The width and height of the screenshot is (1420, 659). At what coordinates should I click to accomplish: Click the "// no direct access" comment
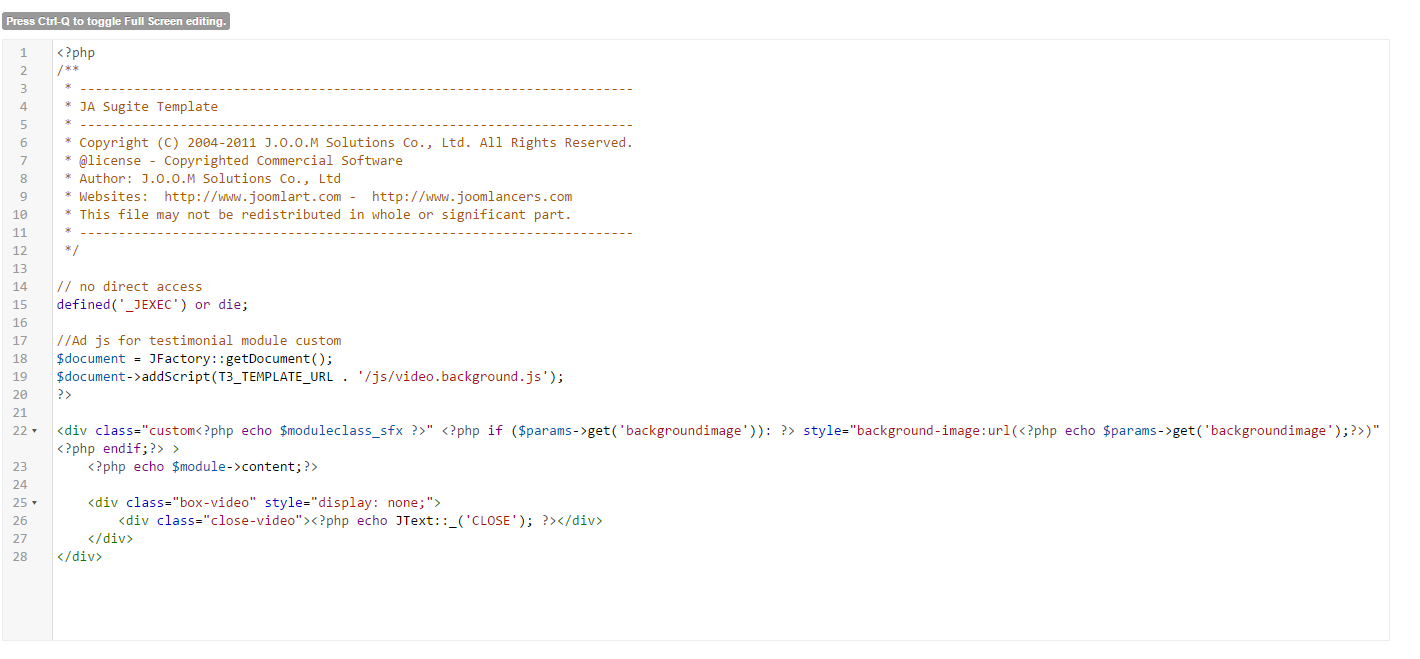(x=129, y=287)
